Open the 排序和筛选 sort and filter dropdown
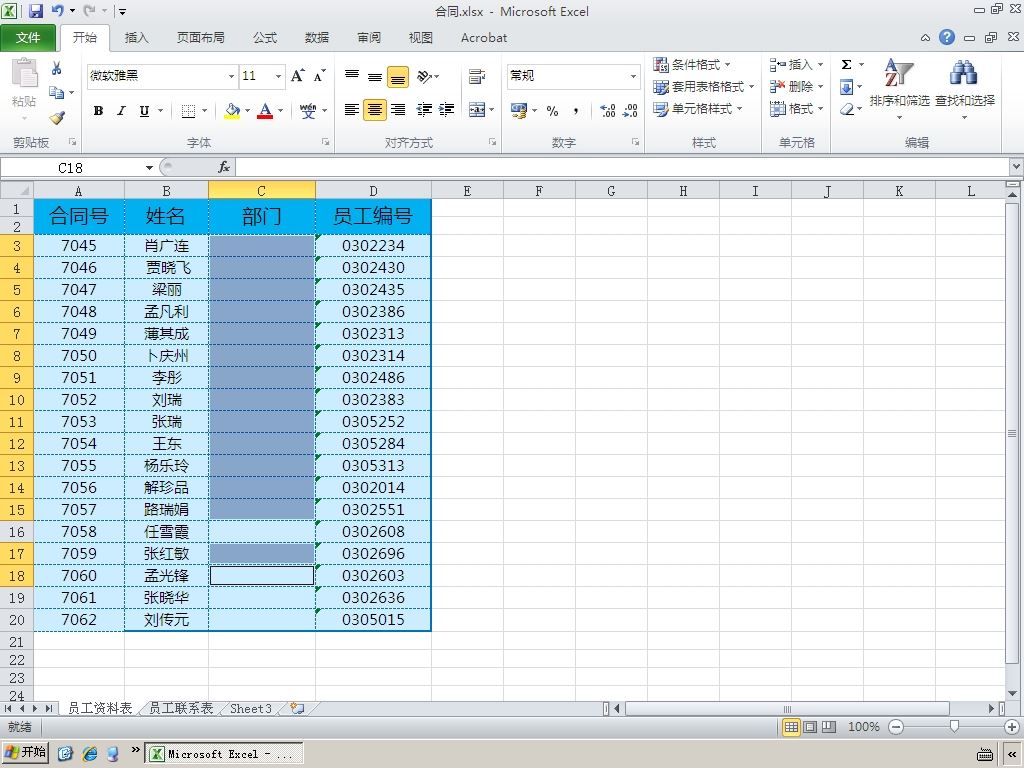The width and height of the screenshot is (1024, 768). pos(899,89)
